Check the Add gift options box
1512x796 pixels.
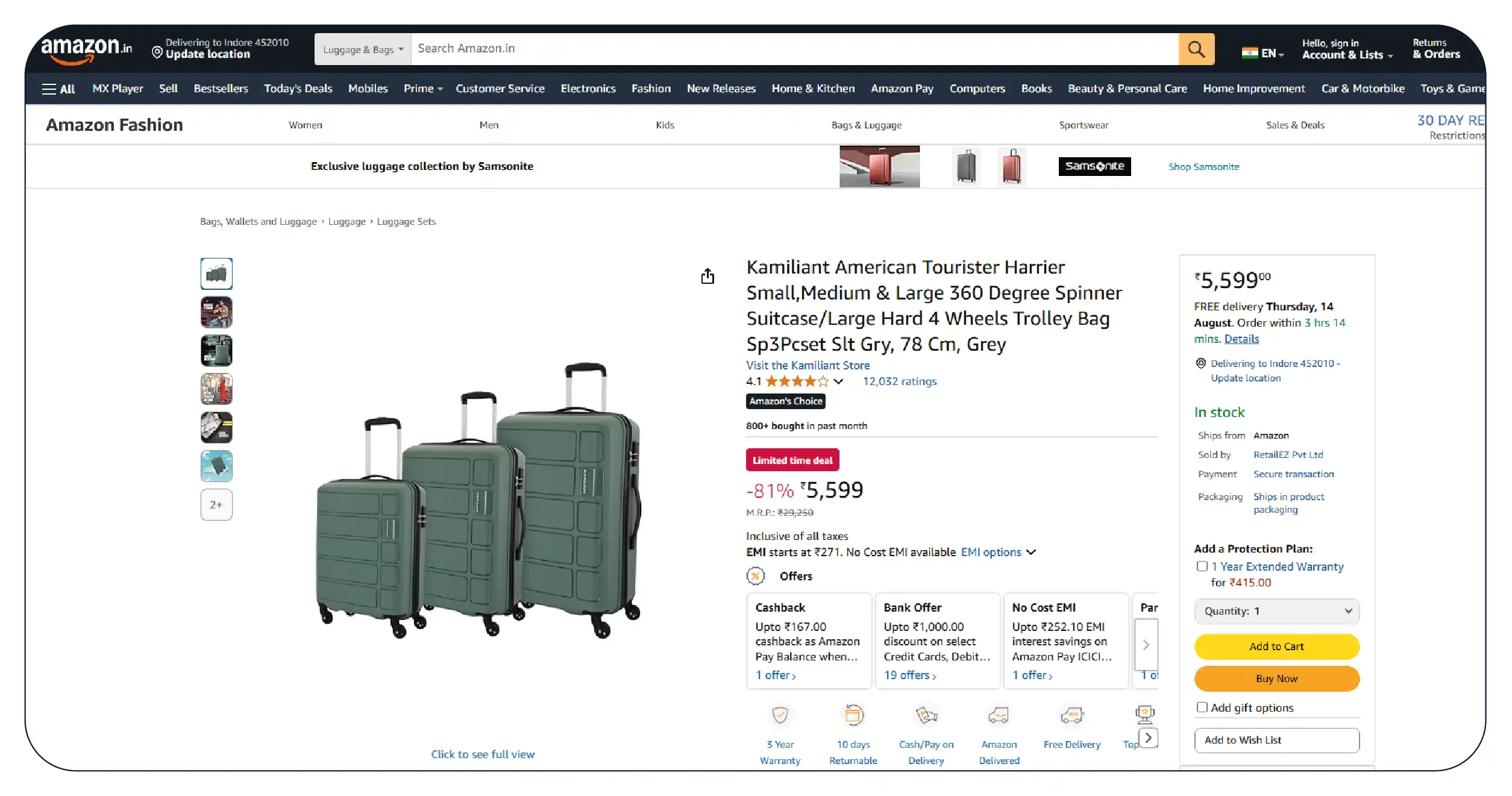coord(1202,707)
